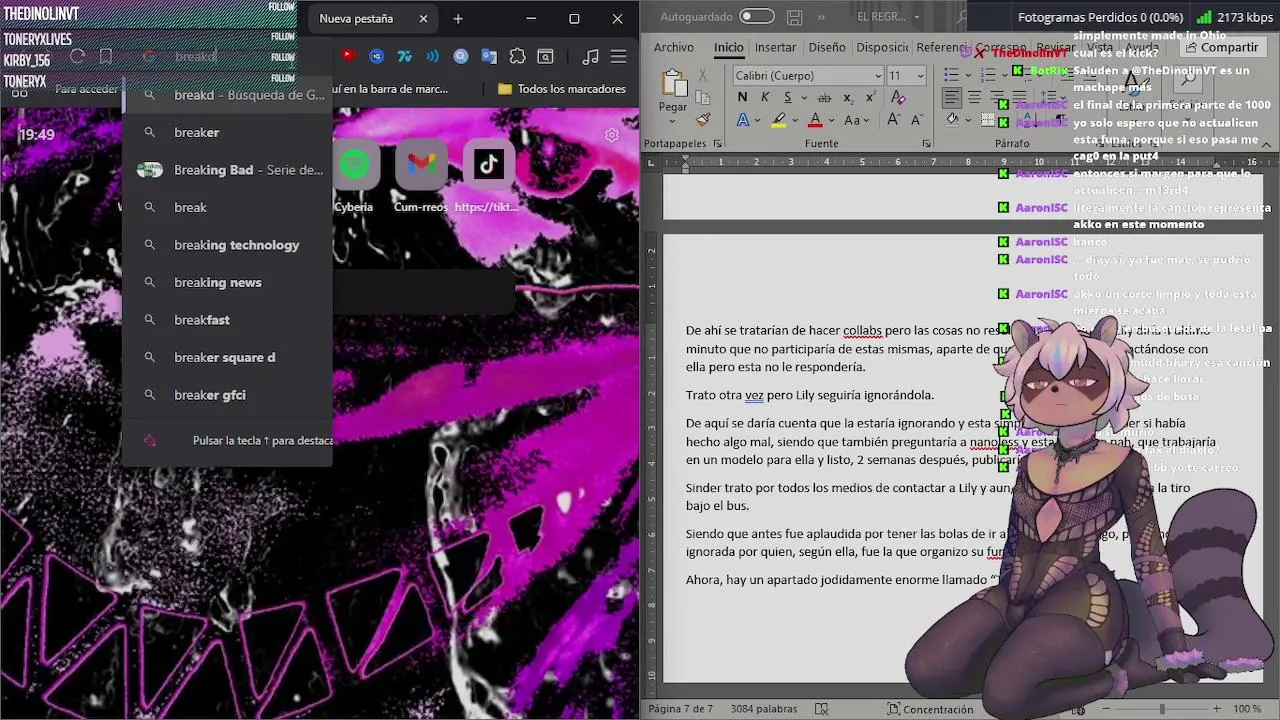The width and height of the screenshot is (1280, 720).
Task: Select the 'breaker' search suggestion
Action: pos(227,132)
